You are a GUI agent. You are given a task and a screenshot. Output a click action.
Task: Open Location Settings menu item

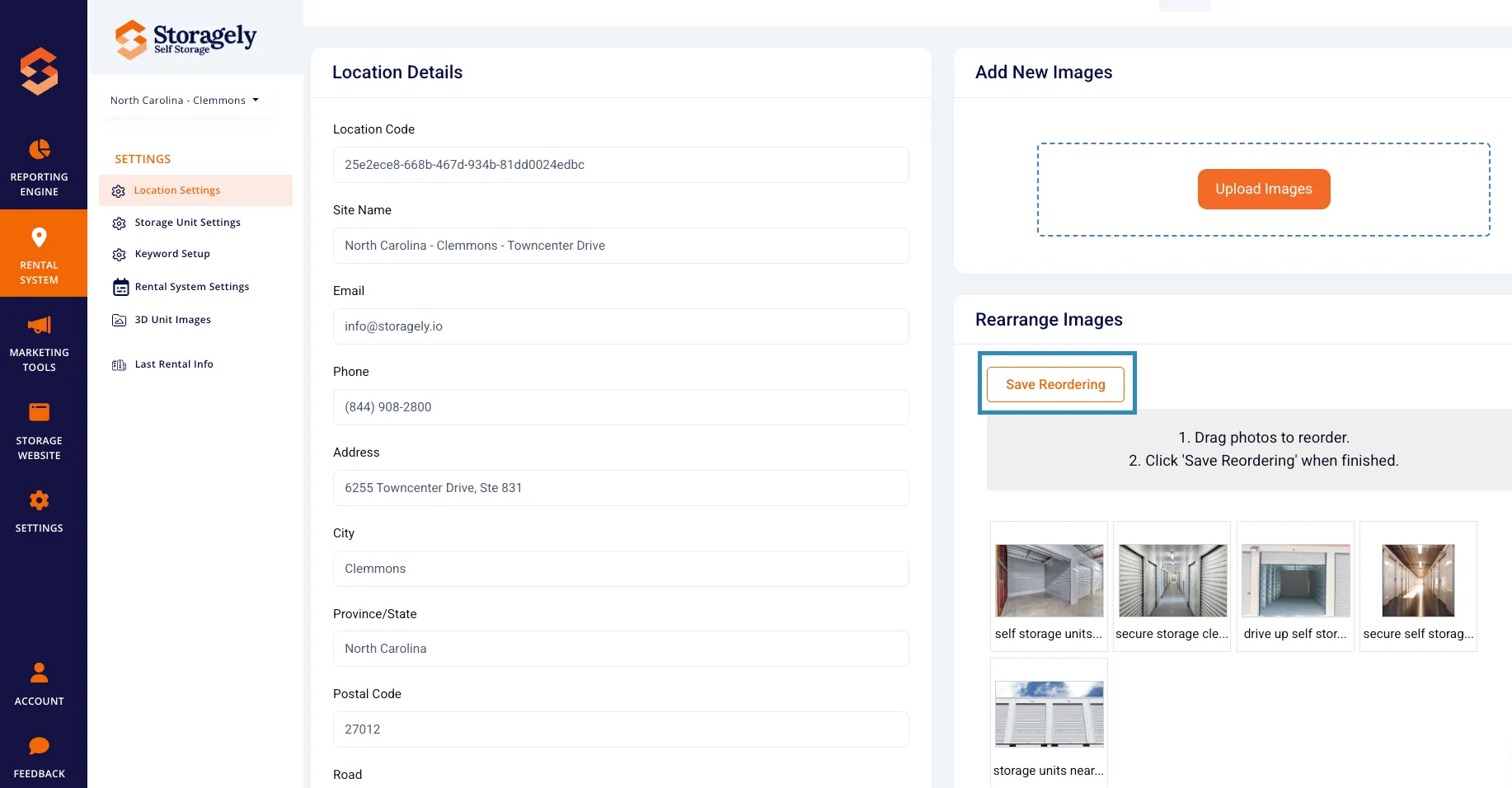[x=196, y=190]
